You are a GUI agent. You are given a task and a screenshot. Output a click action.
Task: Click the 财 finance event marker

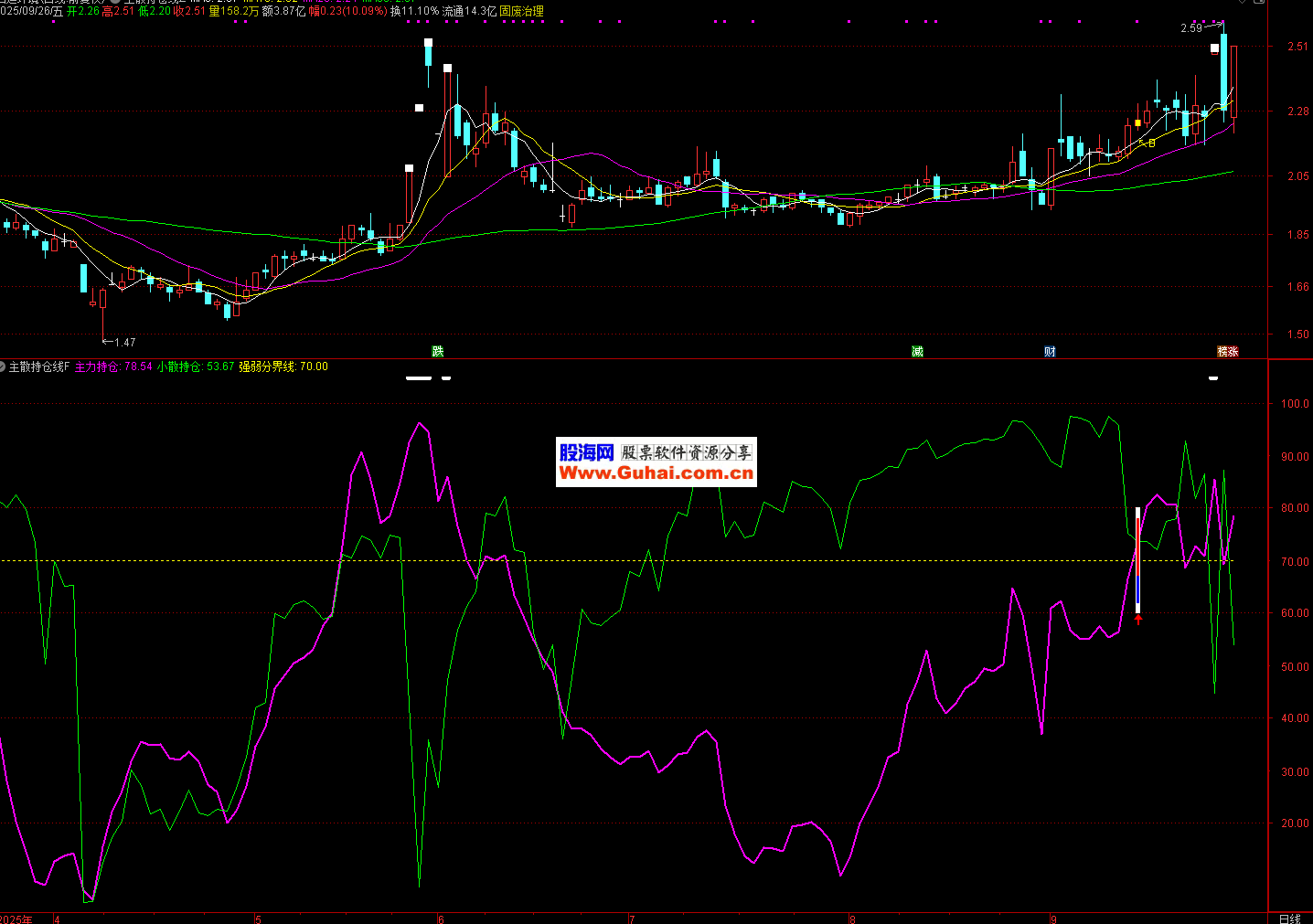(x=1050, y=351)
